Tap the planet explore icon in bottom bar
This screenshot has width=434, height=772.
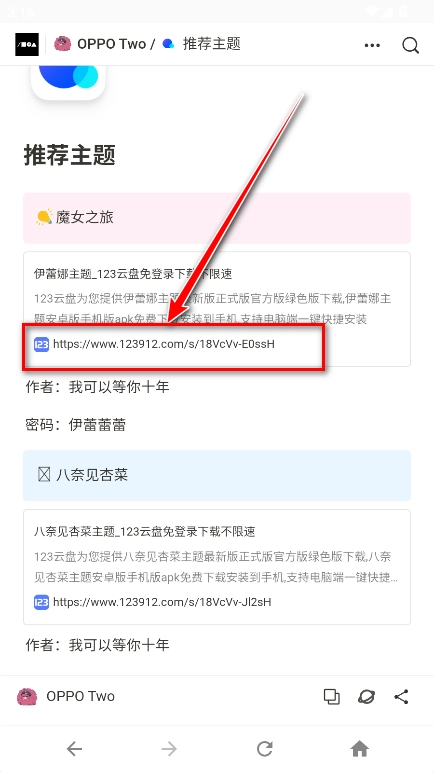click(x=367, y=696)
